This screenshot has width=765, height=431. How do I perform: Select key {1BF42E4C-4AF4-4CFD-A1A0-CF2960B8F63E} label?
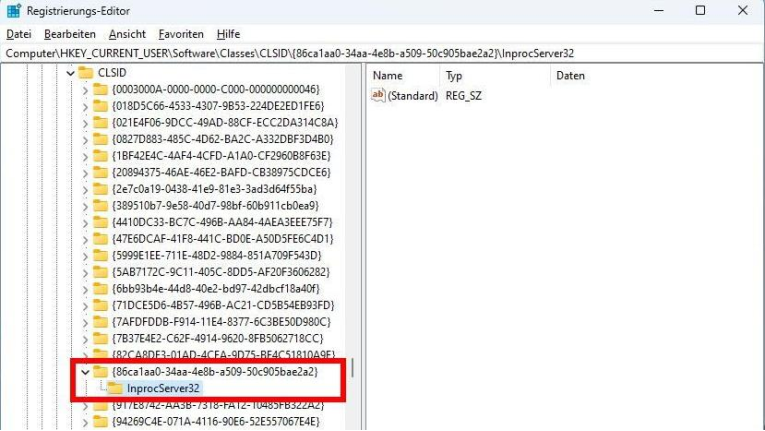pyautogui.click(x=221, y=156)
